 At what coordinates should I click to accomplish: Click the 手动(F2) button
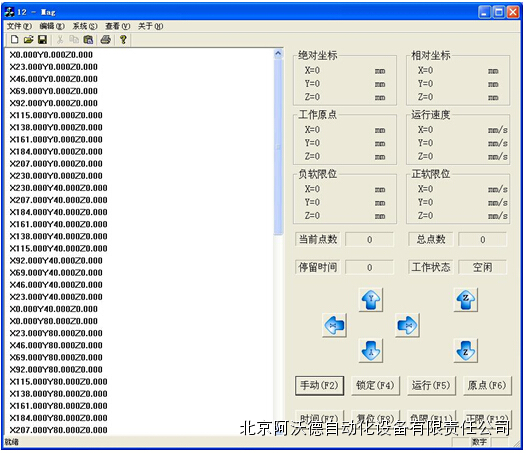click(x=319, y=386)
